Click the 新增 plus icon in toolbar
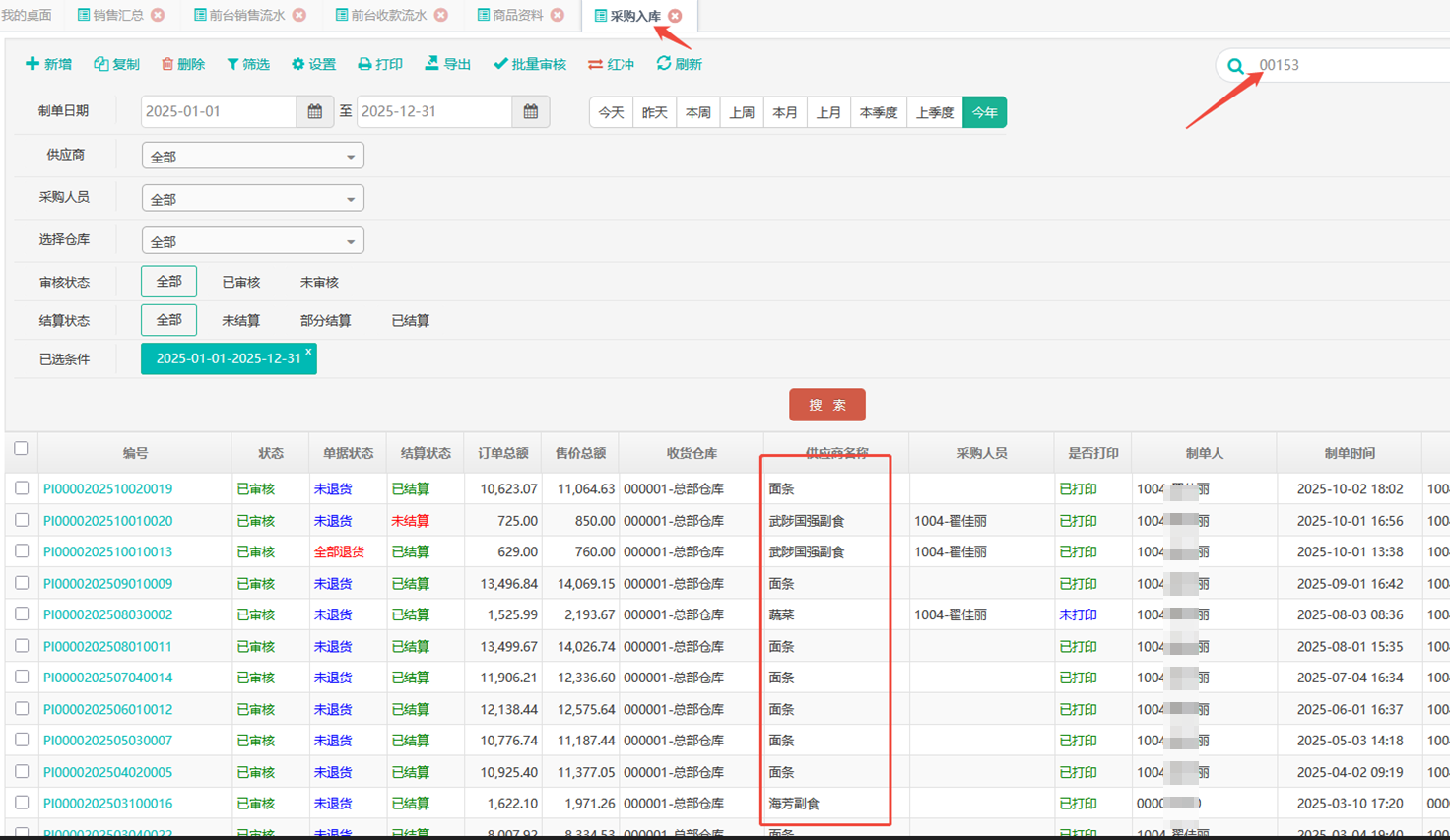Image resolution: width=1450 pixels, height=840 pixels. coord(33,64)
